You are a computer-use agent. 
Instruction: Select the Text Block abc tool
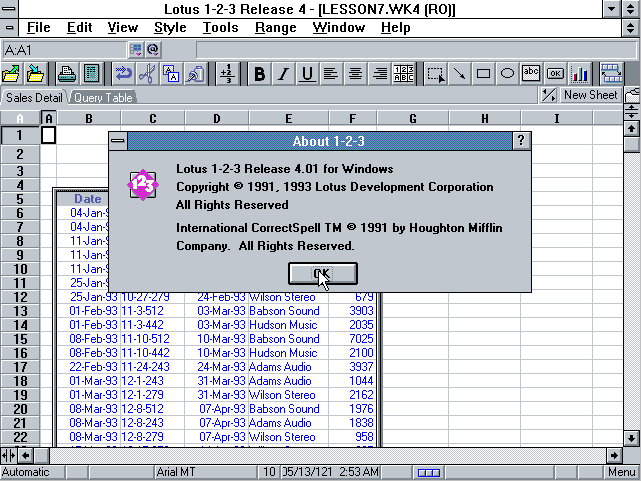[531, 74]
